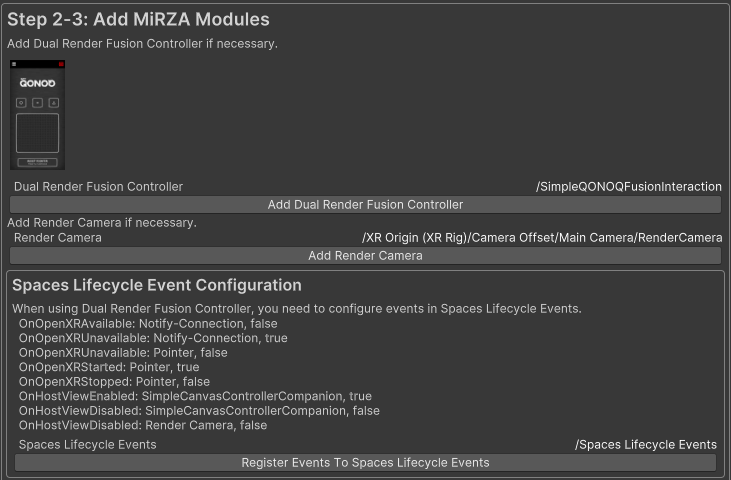The width and height of the screenshot is (731, 480).
Task: Select the /Spaces Lifecycle Events reference field
Action: [646, 445]
